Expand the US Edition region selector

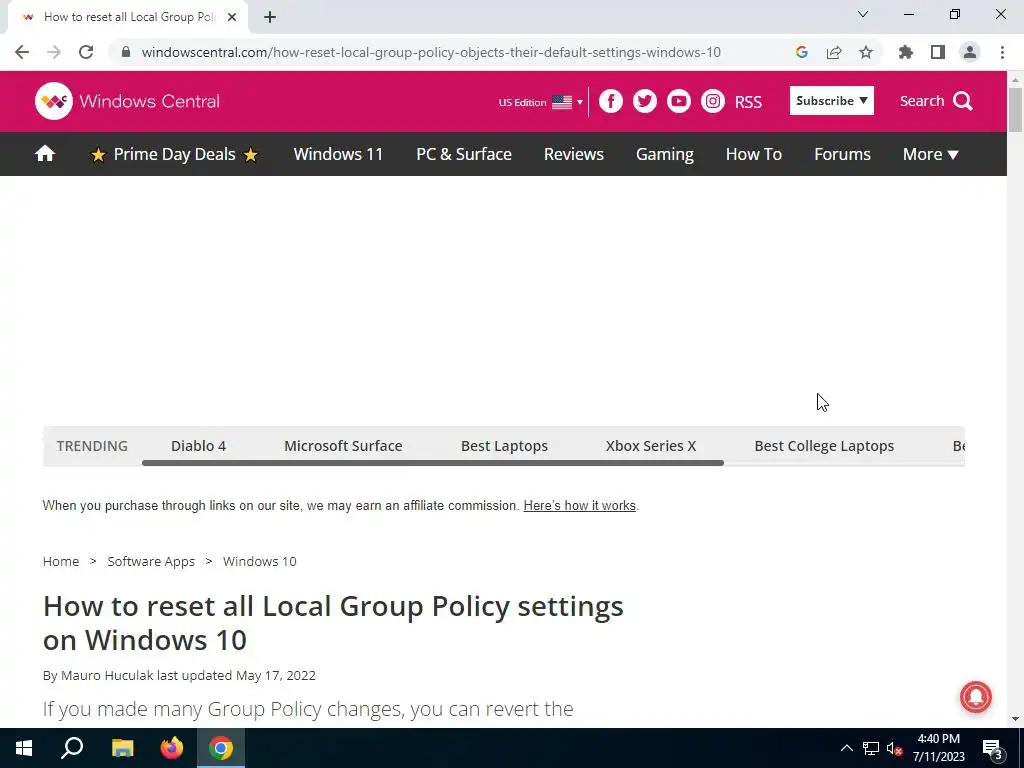pos(541,102)
